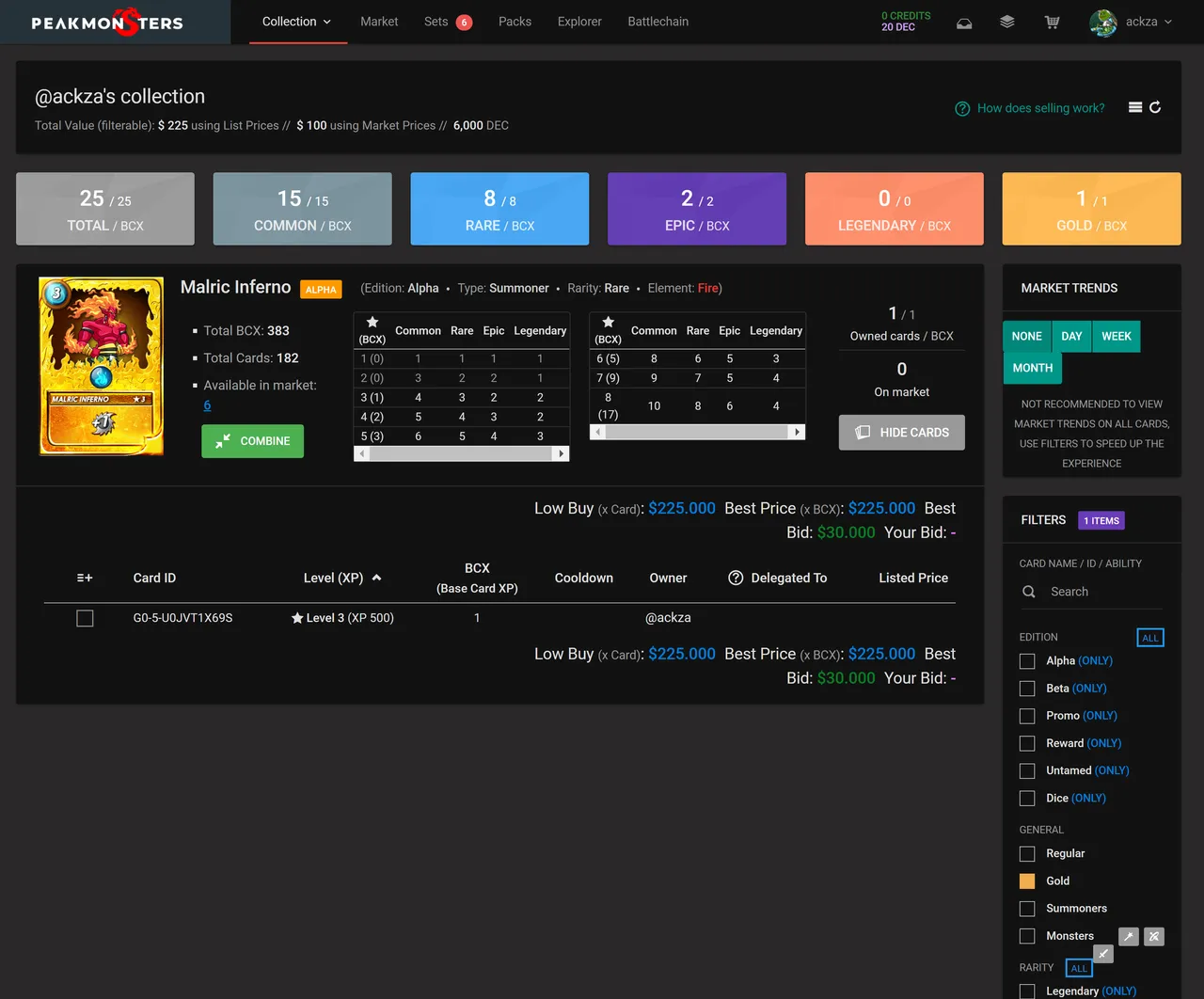The image size is (1204, 999).
Task: Click the green COMBINE button
Action: [252, 441]
